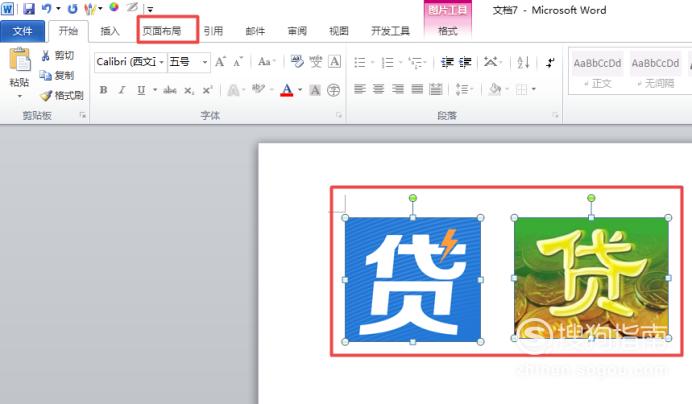Open the font color dropdown arrow
Screen dimensions: 692x404
300,90
